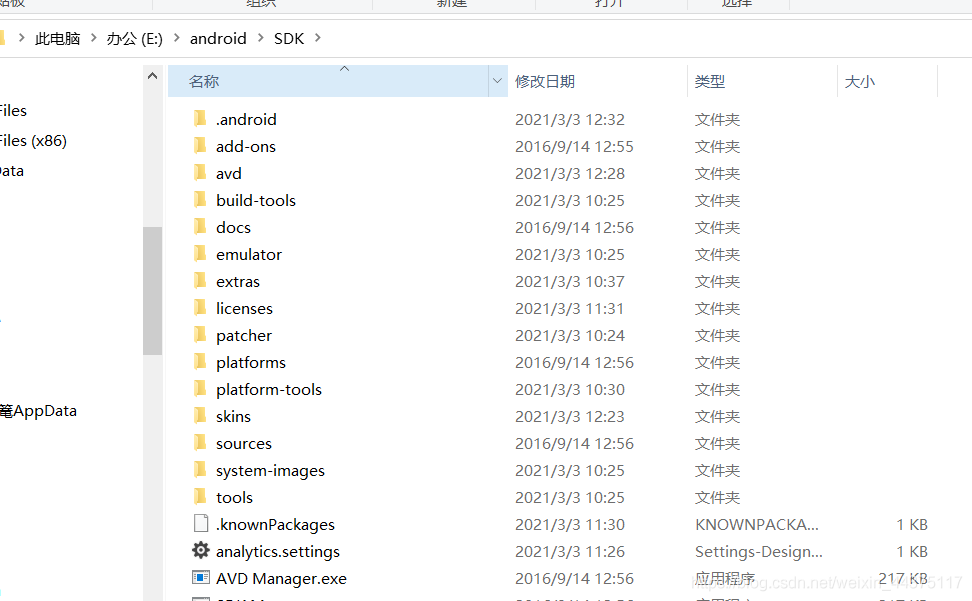Viewport: 972px width, 601px height.
Task: Expand the chevron after android in the address bar
Action: coord(260,38)
